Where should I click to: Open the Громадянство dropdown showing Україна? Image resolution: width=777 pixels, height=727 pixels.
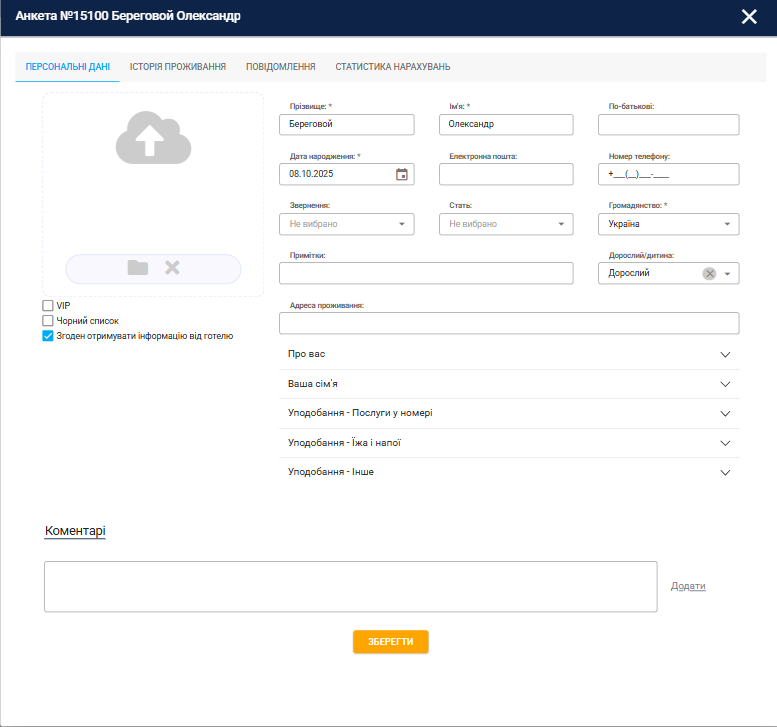click(668, 224)
